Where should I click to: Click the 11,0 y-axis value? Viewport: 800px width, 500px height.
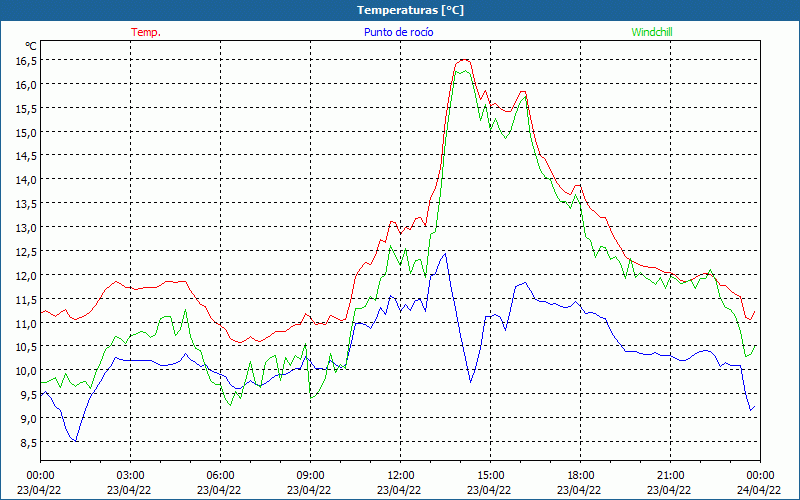(27, 323)
